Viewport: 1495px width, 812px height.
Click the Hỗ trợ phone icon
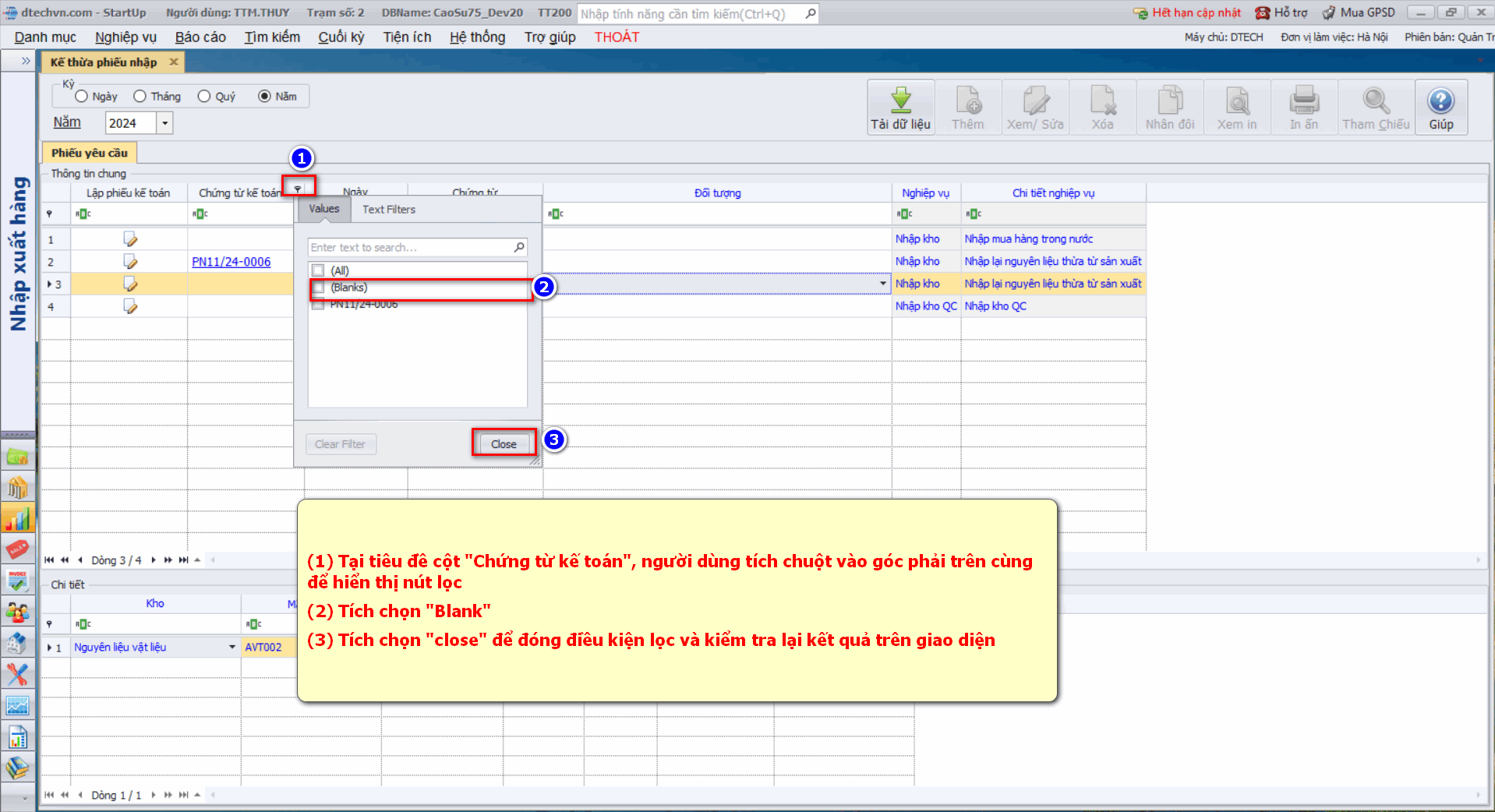tap(1262, 12)
